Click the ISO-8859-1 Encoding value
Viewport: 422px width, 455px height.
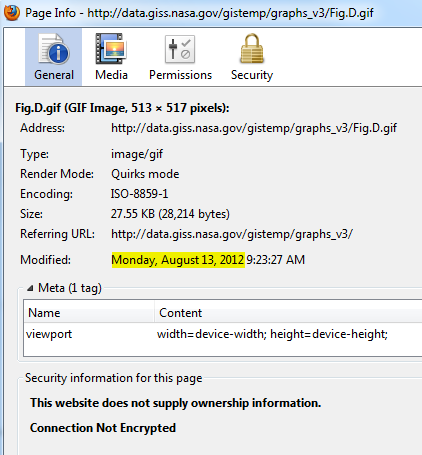click(139, 194)
